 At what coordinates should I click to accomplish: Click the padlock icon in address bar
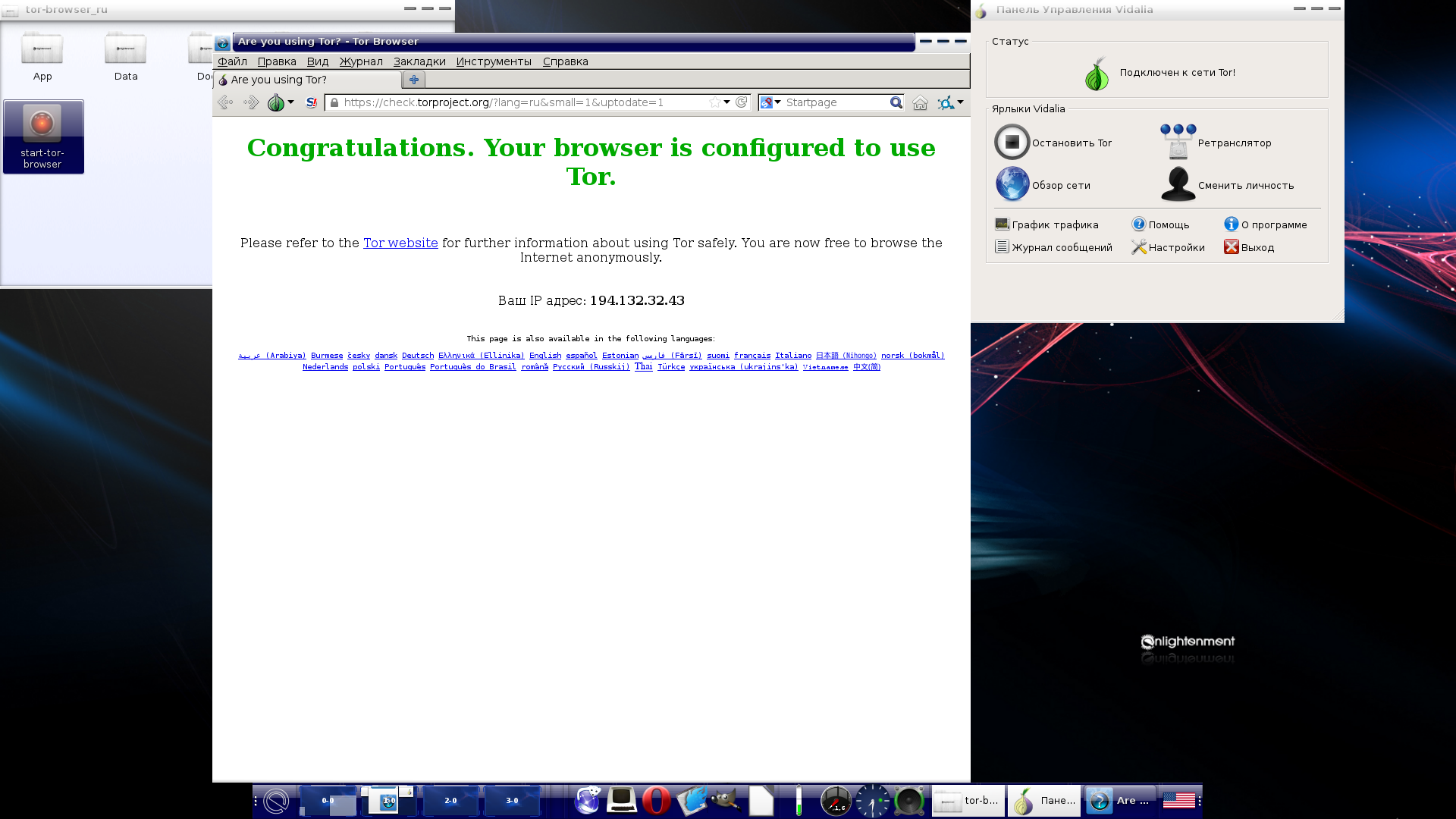[334, 102]
